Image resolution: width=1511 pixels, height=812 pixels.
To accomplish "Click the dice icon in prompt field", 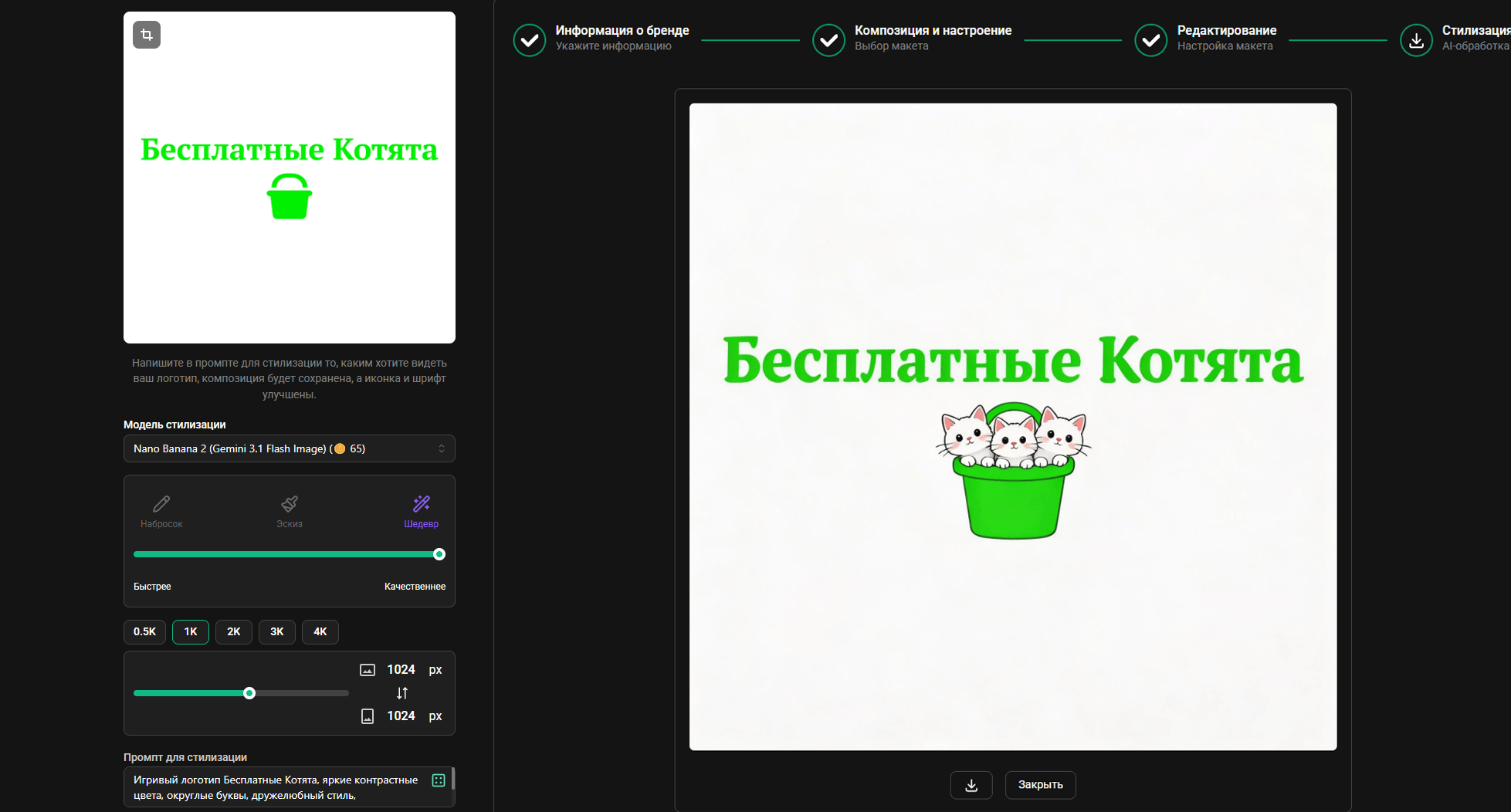I will [x=439, y=780].
